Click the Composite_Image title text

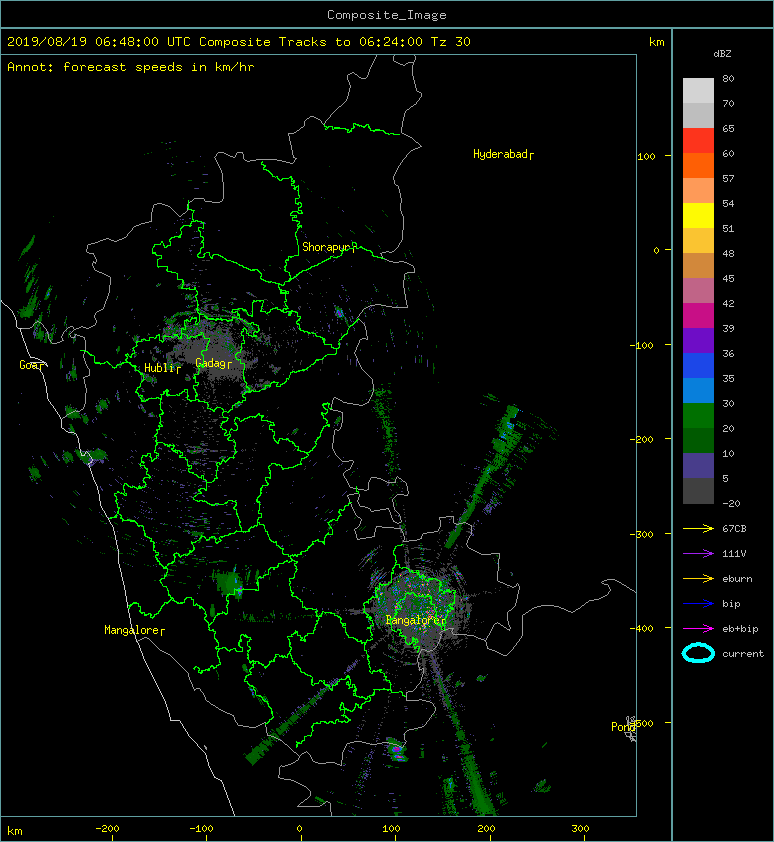[x=387, y=15]
